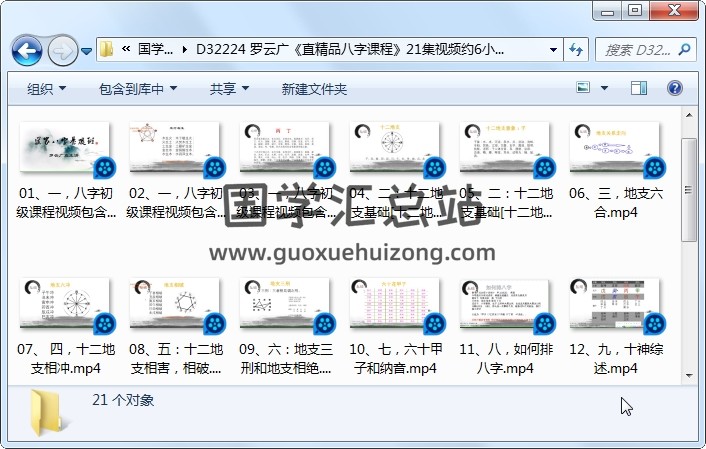Click the file name 09、六：地支三刑和地支相绝
Viewport: 706px width, 449px height.
(x=285, y=358)
